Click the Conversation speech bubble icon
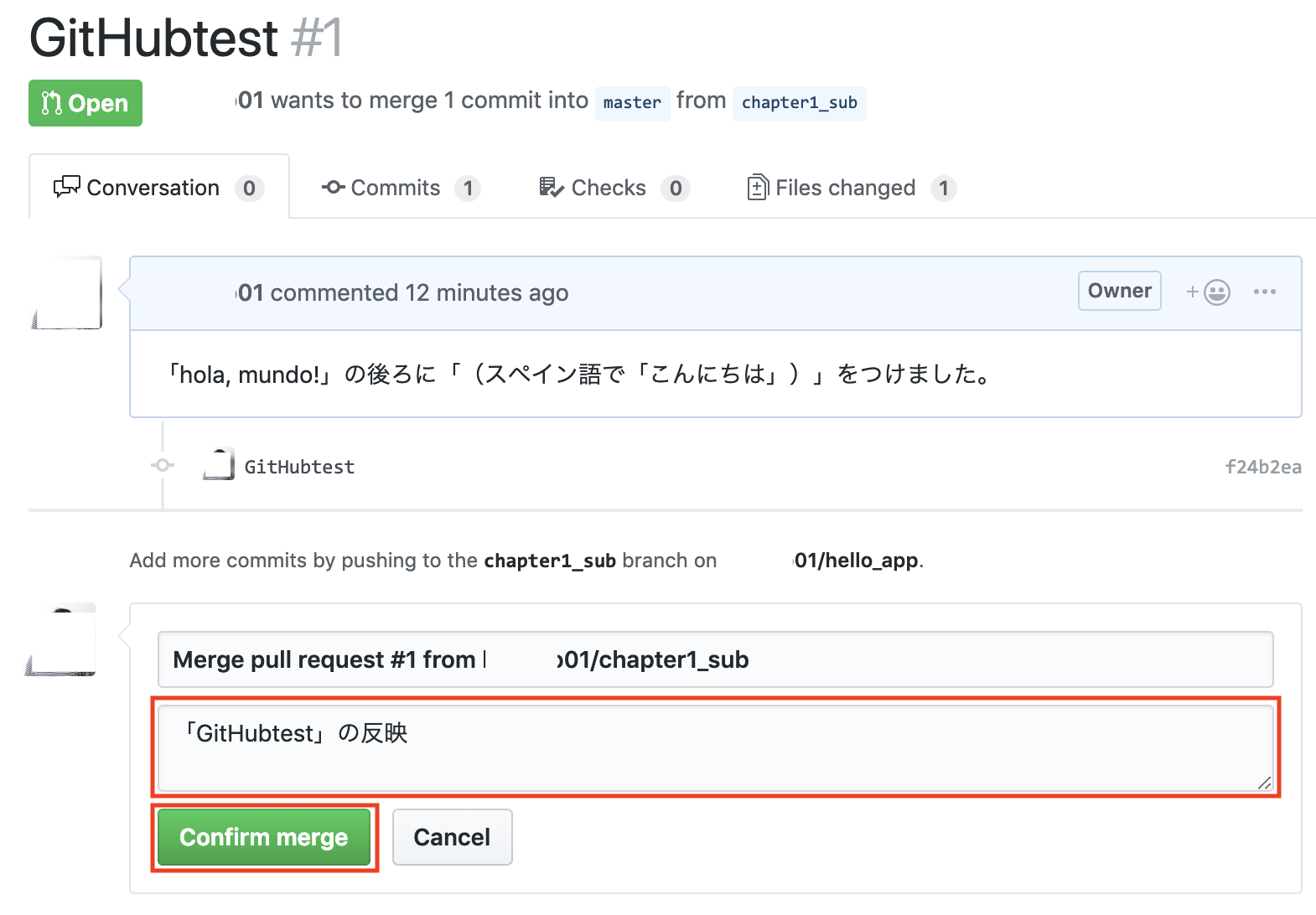Image resolution: width=1316 pixels, height=915 pixels. (67, 187)
